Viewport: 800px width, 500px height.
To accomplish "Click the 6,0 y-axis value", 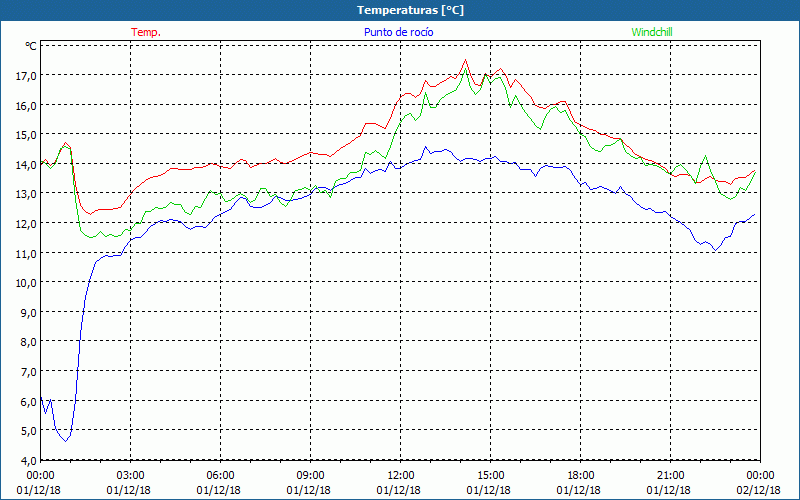I will 30,401.
